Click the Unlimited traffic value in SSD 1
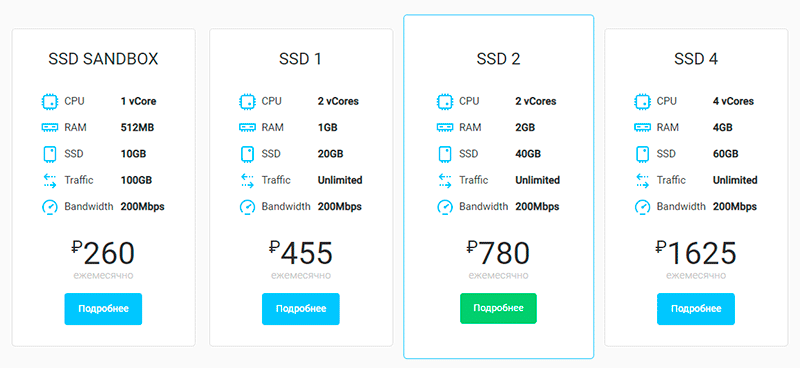 pyautogui.click(x=340, y=181)
